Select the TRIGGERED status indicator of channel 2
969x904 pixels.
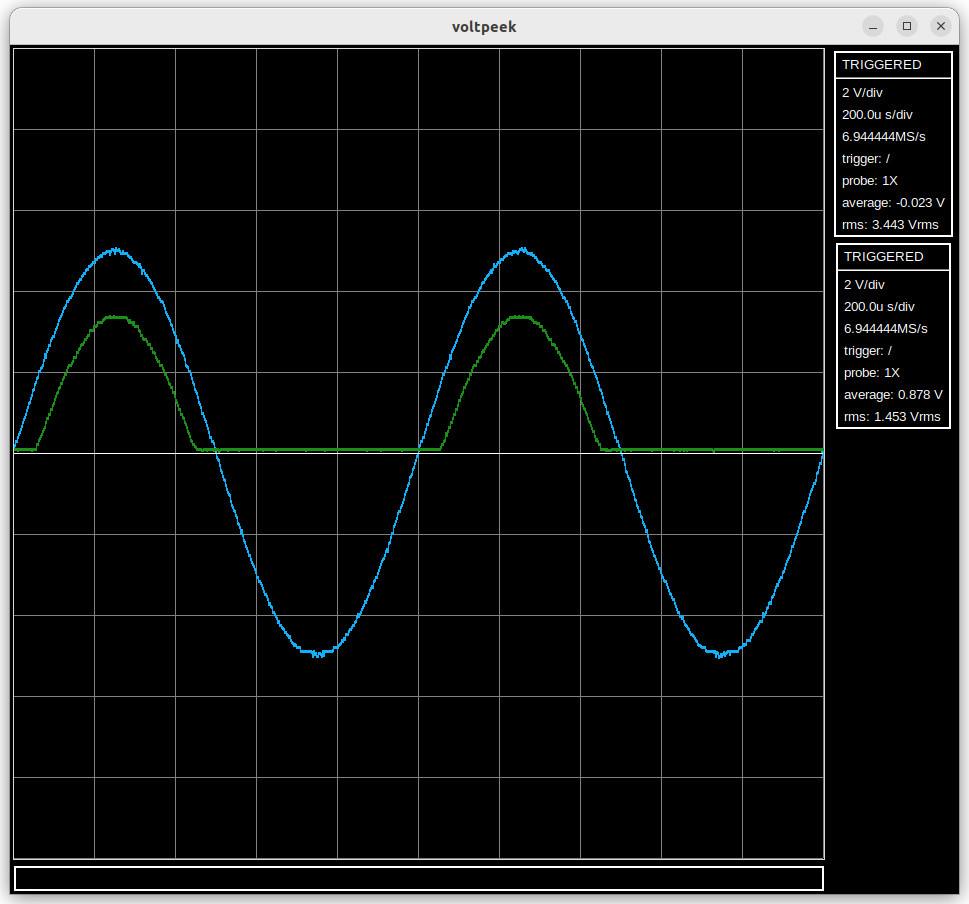coord(884,256)
